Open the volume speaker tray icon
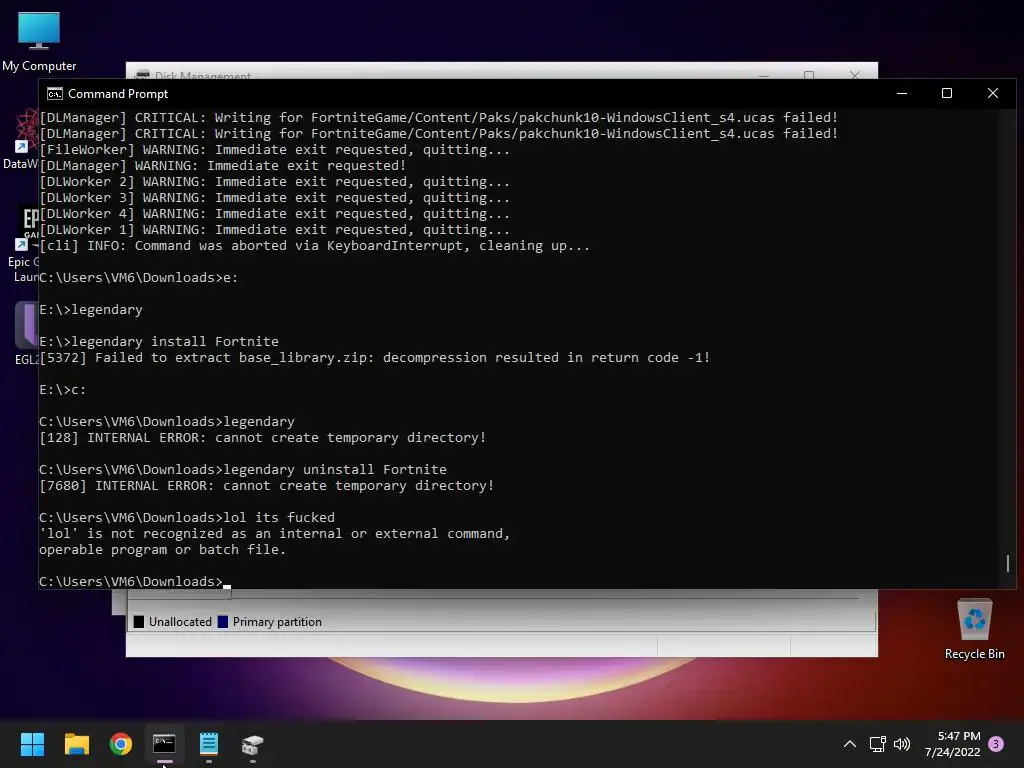Screen dimensions: 1024x768 tap(902, 744)
